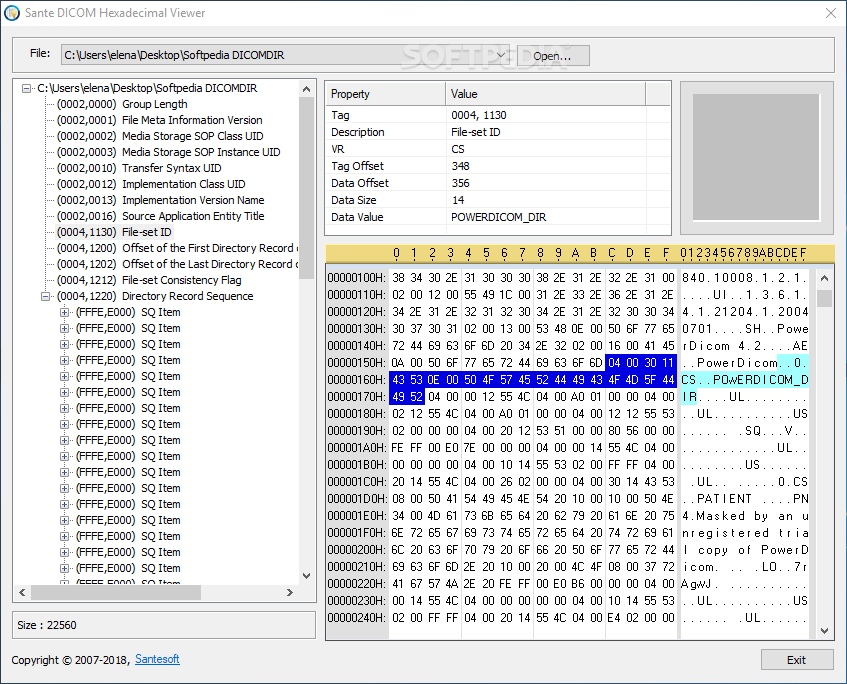Click the tree's down scroll arrow
Screen dimensions: 847x684
point(306,576)
